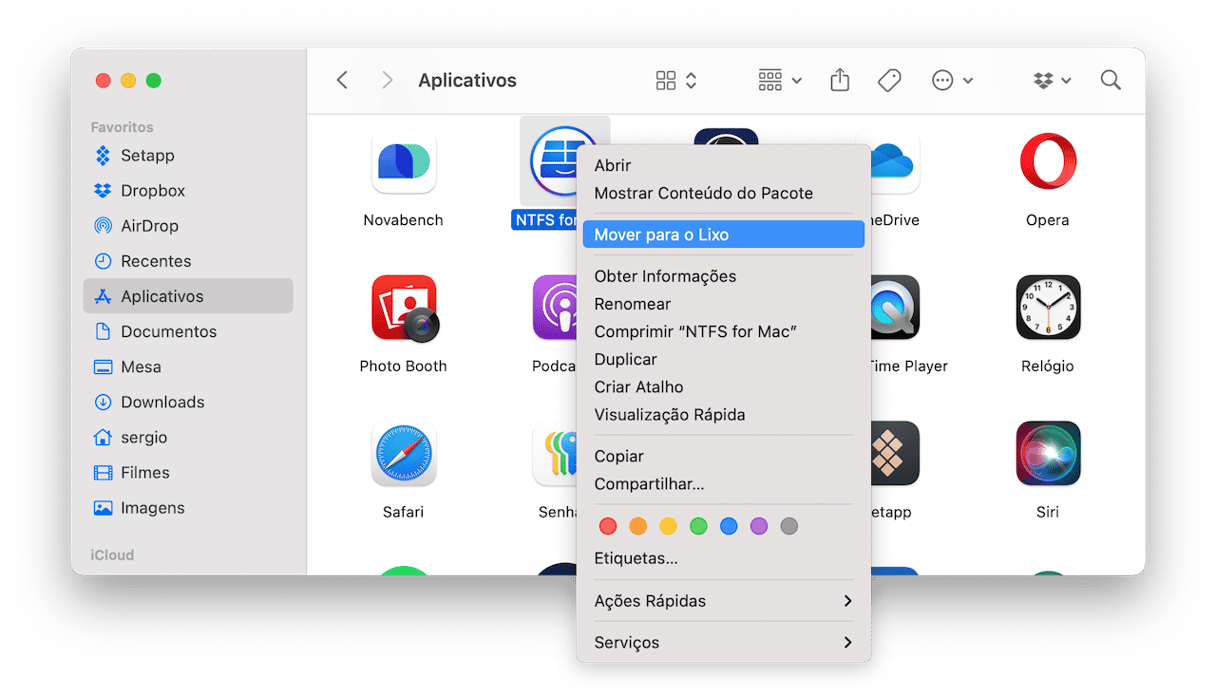Choose Copiar in the context menu
1216x696 pixels.
(x=724, y=456)
